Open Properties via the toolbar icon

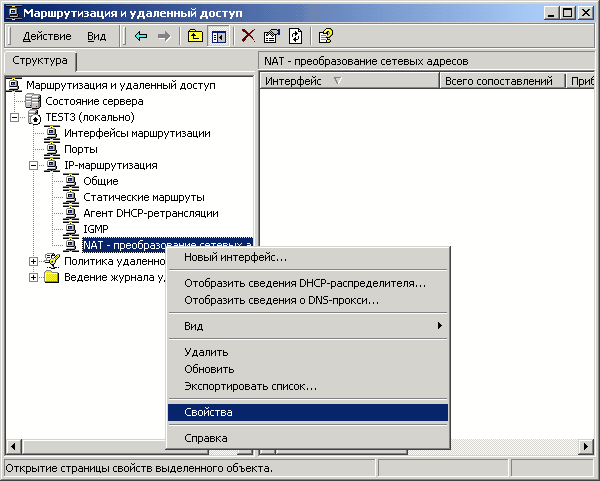click(271, 36)
